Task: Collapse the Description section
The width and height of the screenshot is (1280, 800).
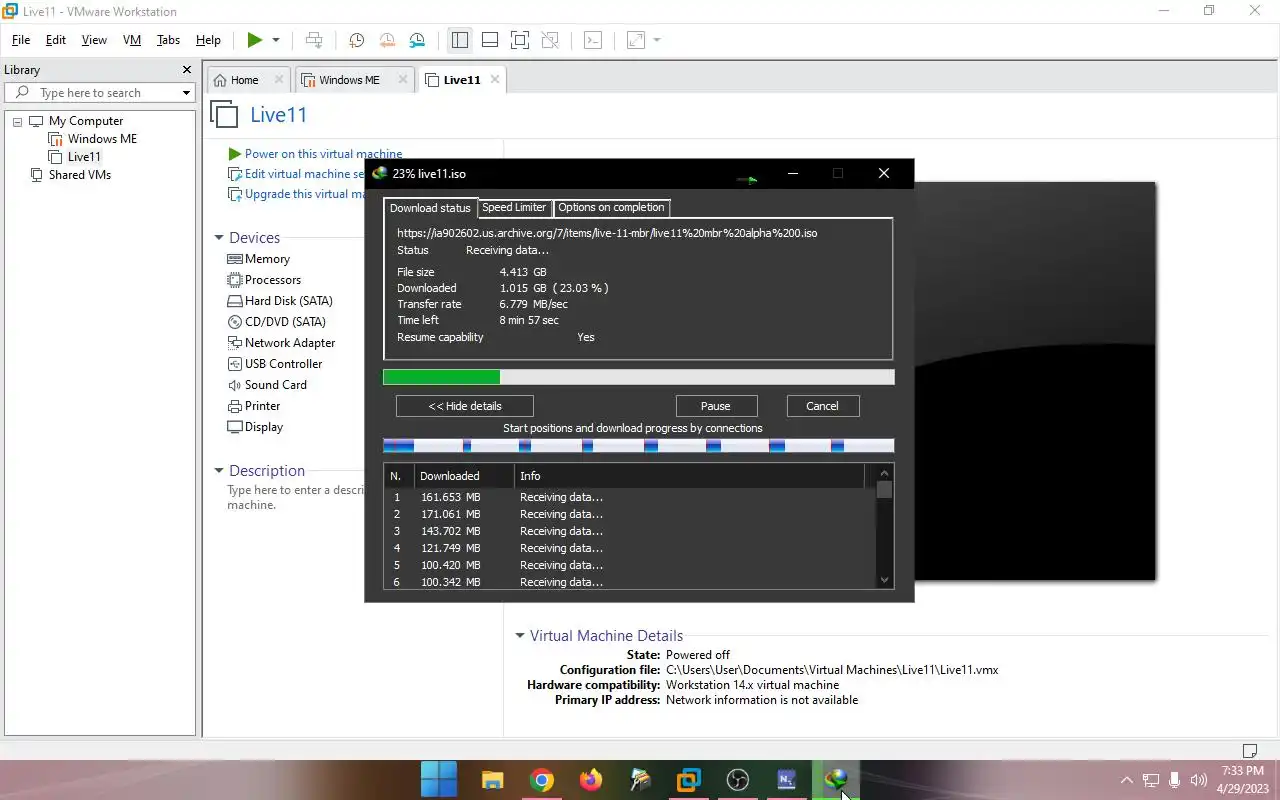Action: coord(219,471)
